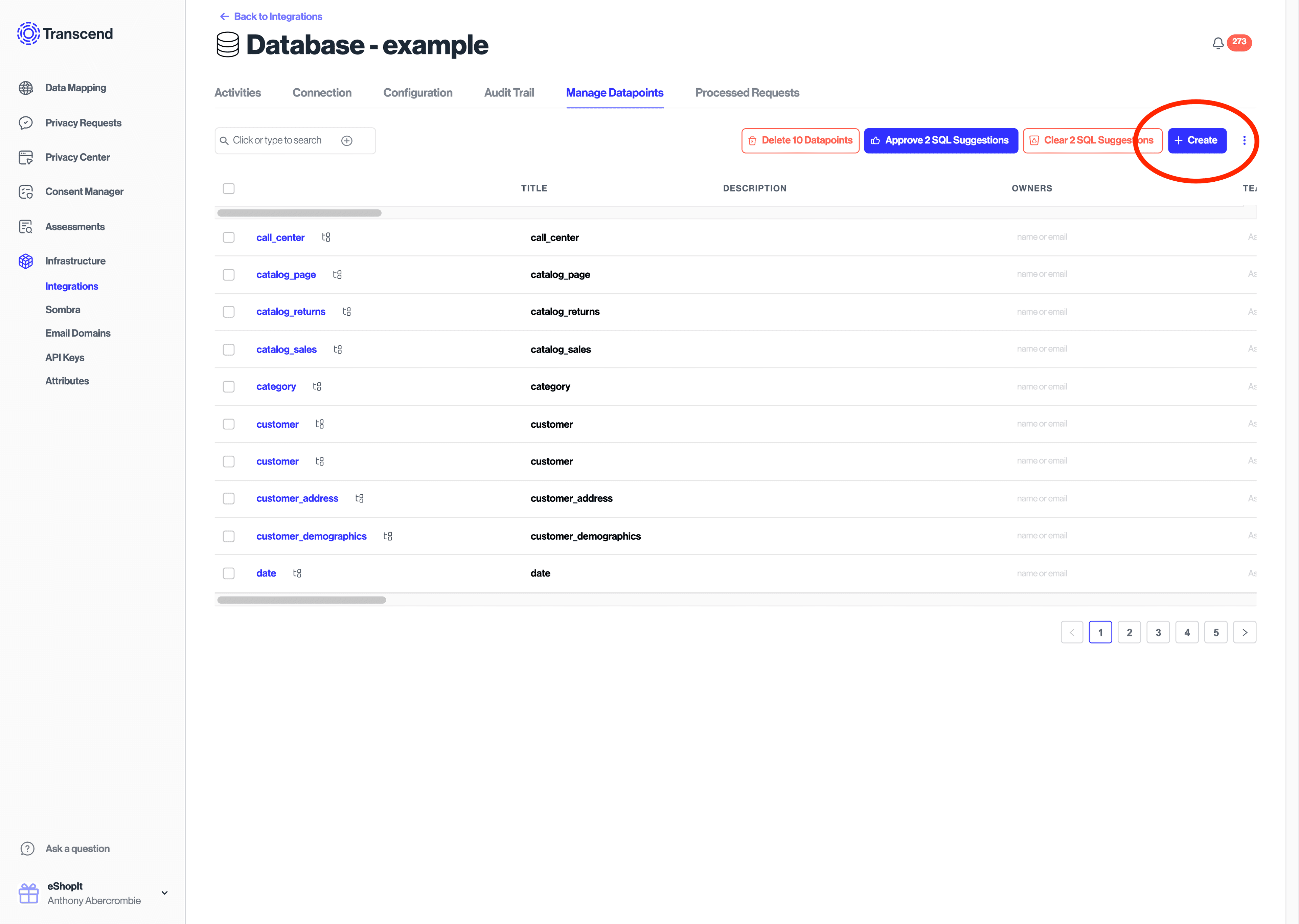Select all rows via the header checkbox
1299x924 pixels.
229,188
